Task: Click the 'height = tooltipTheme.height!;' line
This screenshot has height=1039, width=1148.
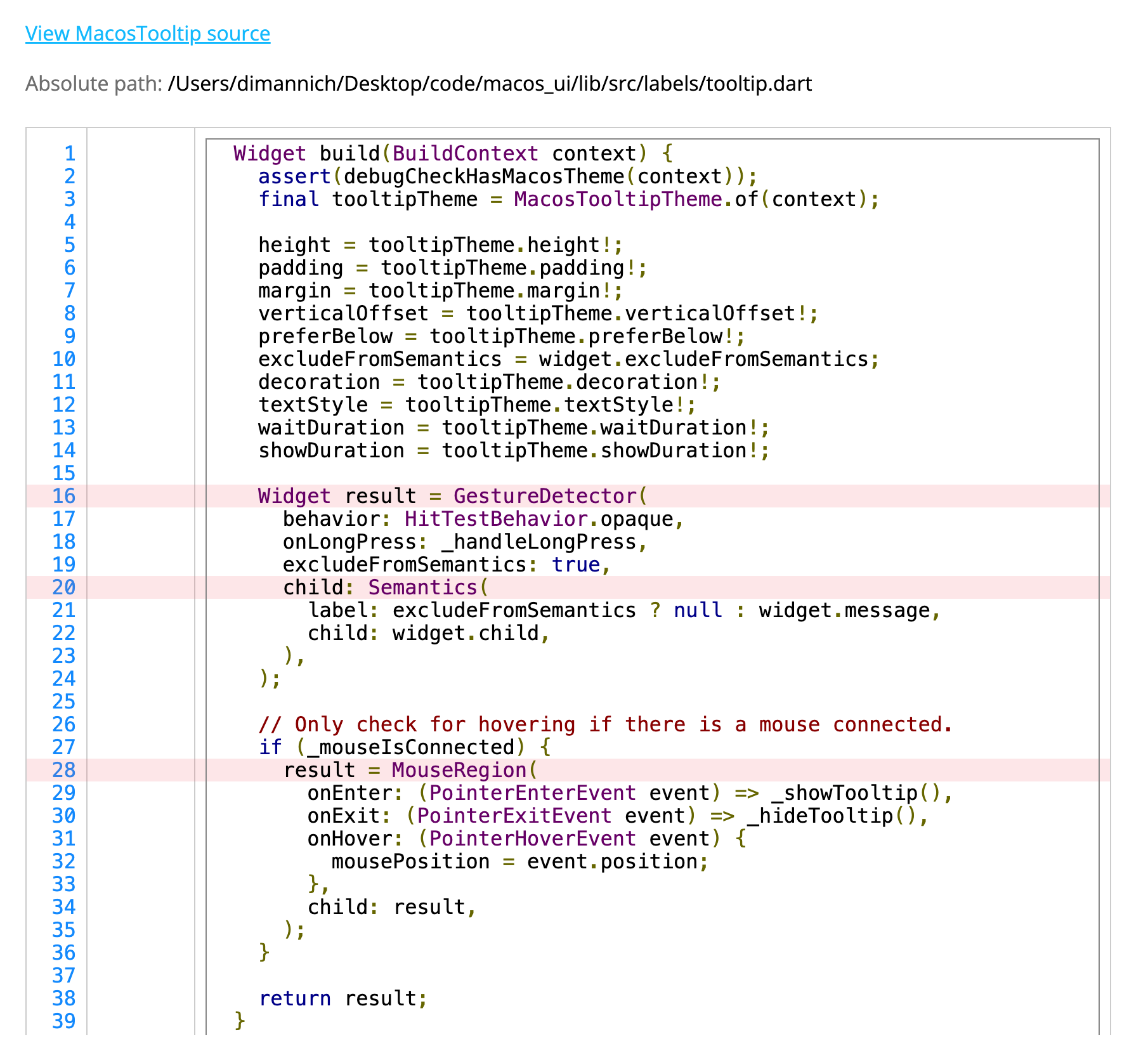Action: pos(441,245)
